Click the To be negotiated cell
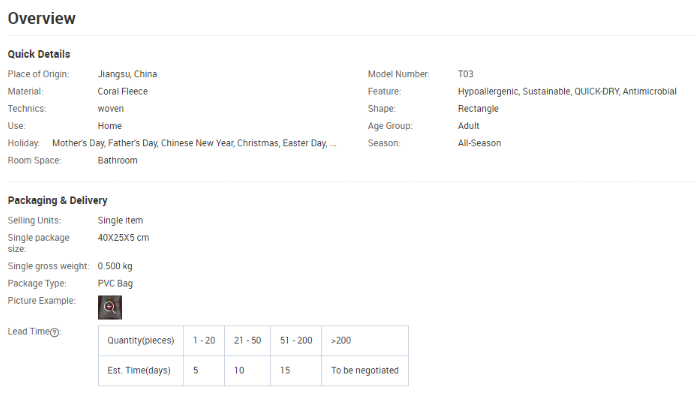 point(365,371)
